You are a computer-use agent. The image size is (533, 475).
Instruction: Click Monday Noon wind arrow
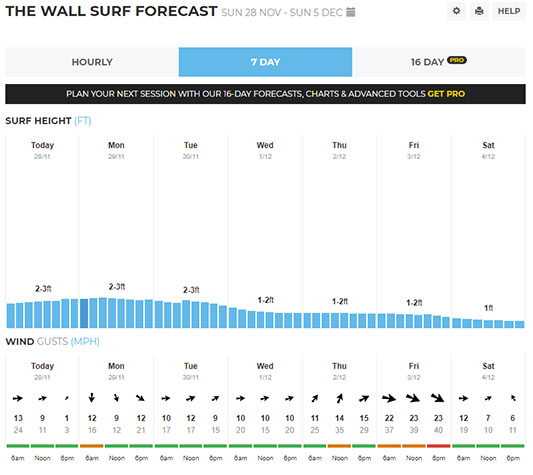tap(117, 398)
